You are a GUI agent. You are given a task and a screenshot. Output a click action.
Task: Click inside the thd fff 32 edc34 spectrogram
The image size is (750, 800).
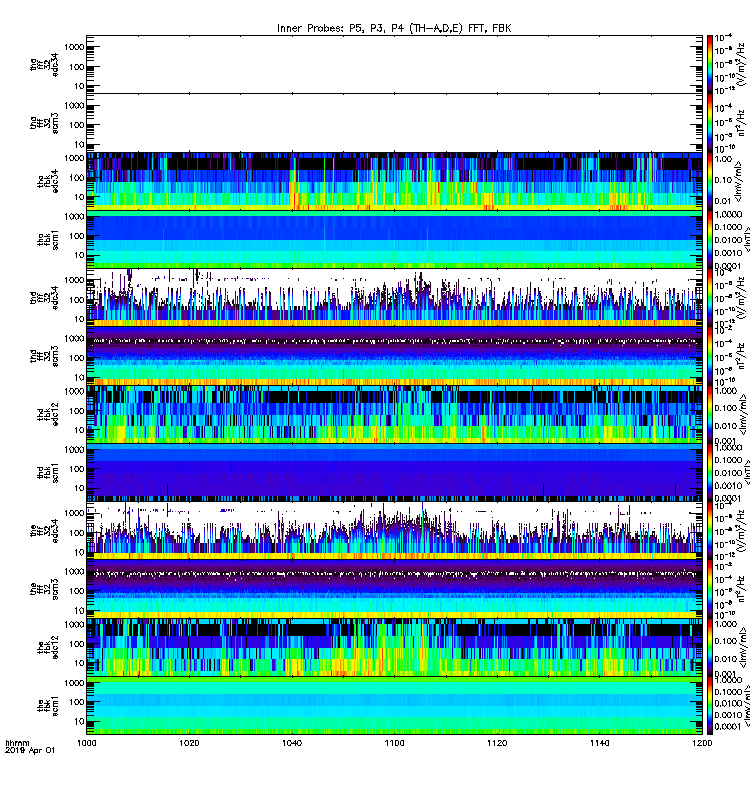394,297
